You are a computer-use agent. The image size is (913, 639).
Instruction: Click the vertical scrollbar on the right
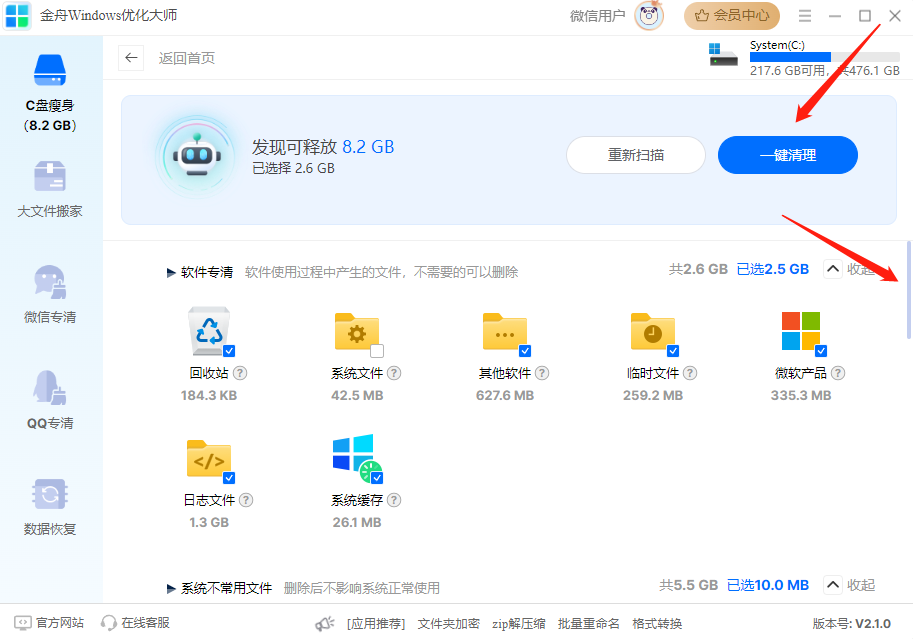[908, 290]
